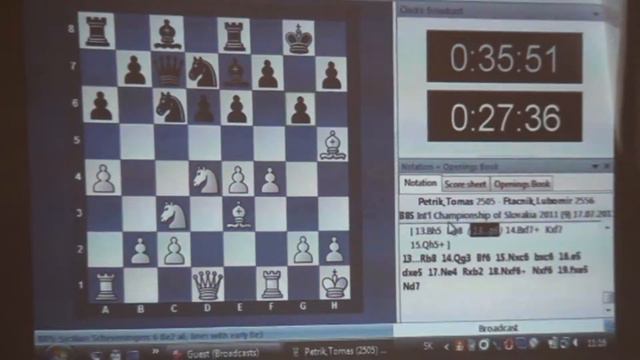Open the Notation panel header dropdown arrow
Viewport: 640px width, 360px height.
coord(595,166)
